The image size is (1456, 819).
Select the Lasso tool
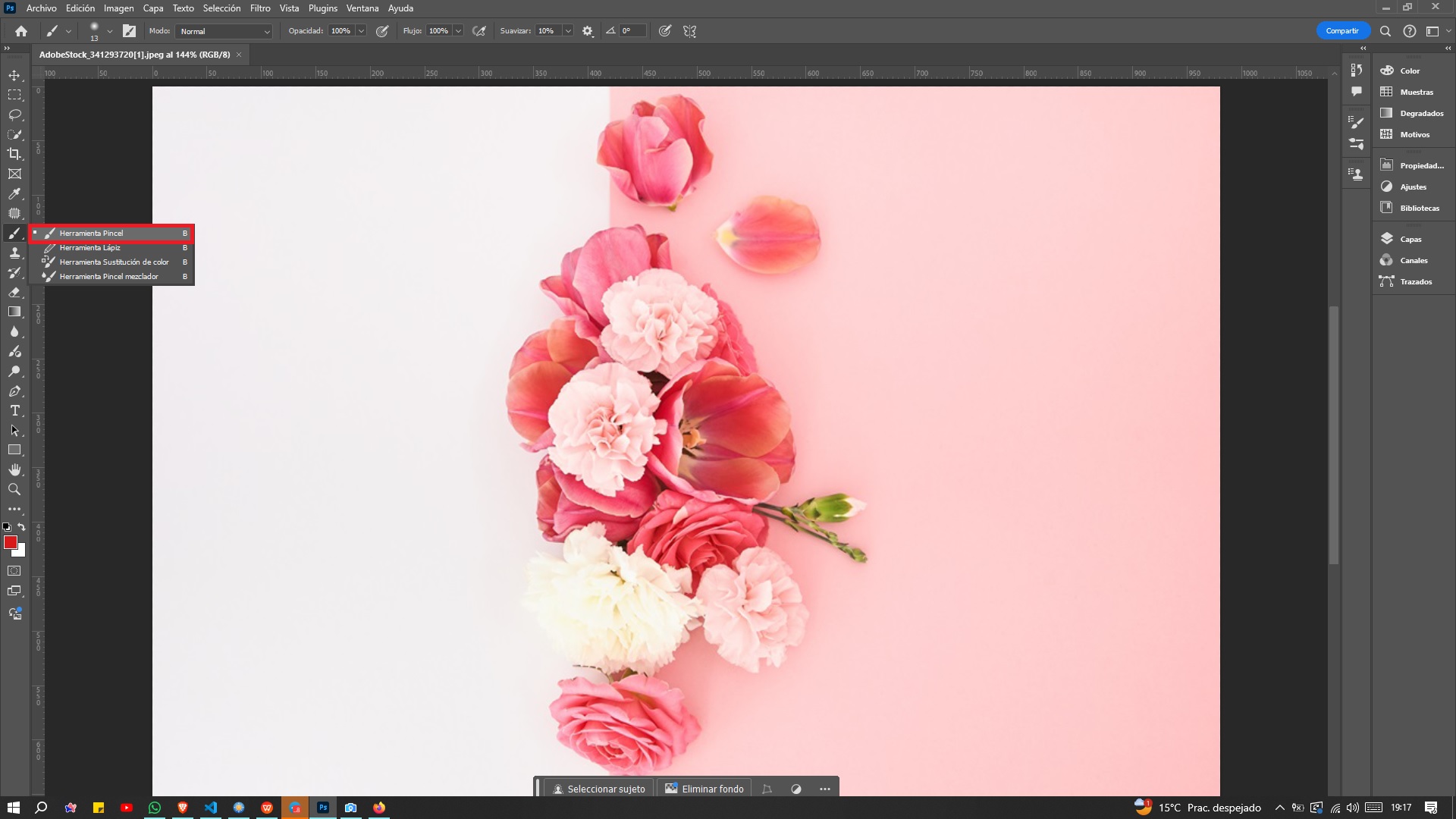coord(14,115)
